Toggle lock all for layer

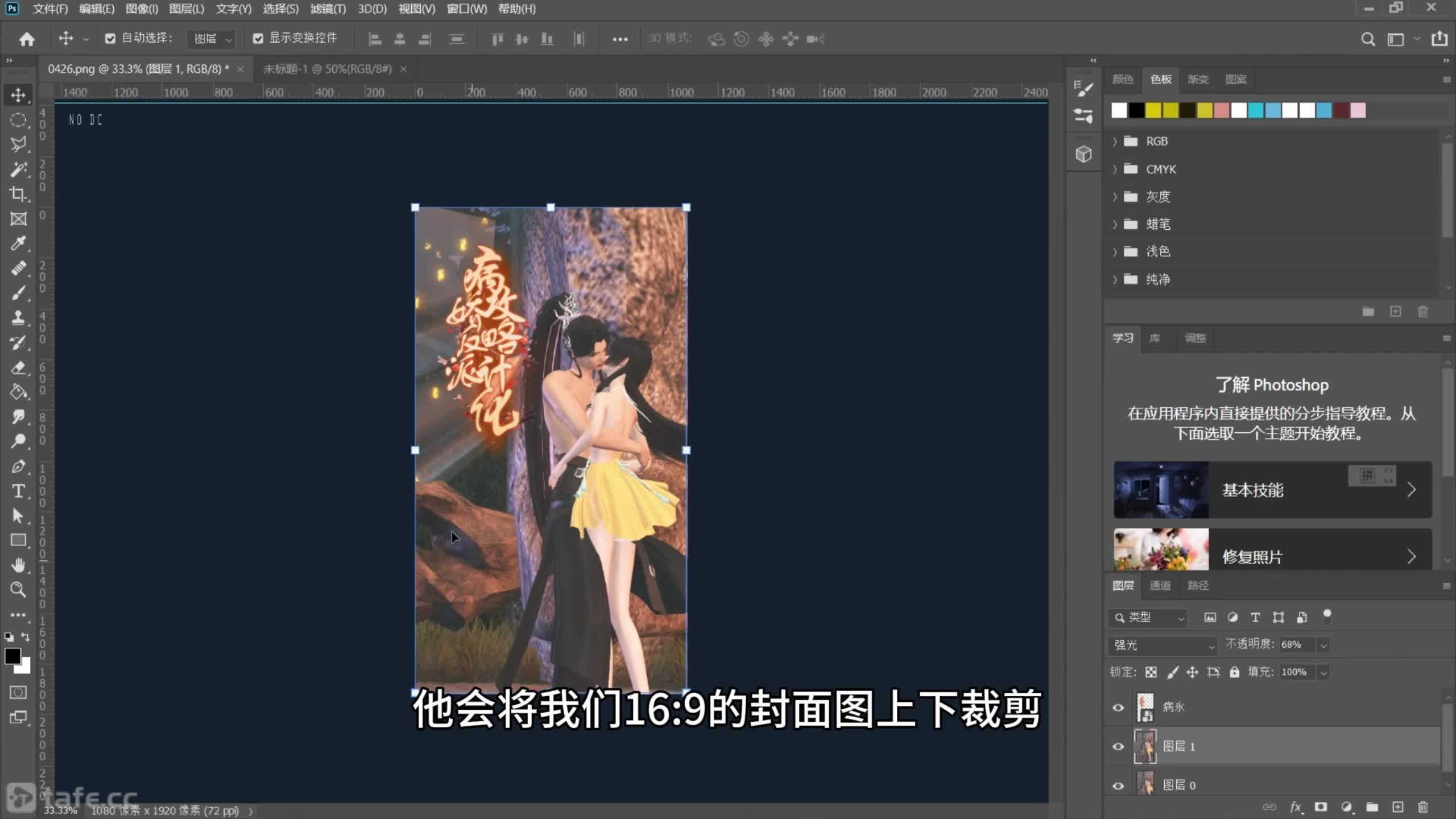[1234, 672]
